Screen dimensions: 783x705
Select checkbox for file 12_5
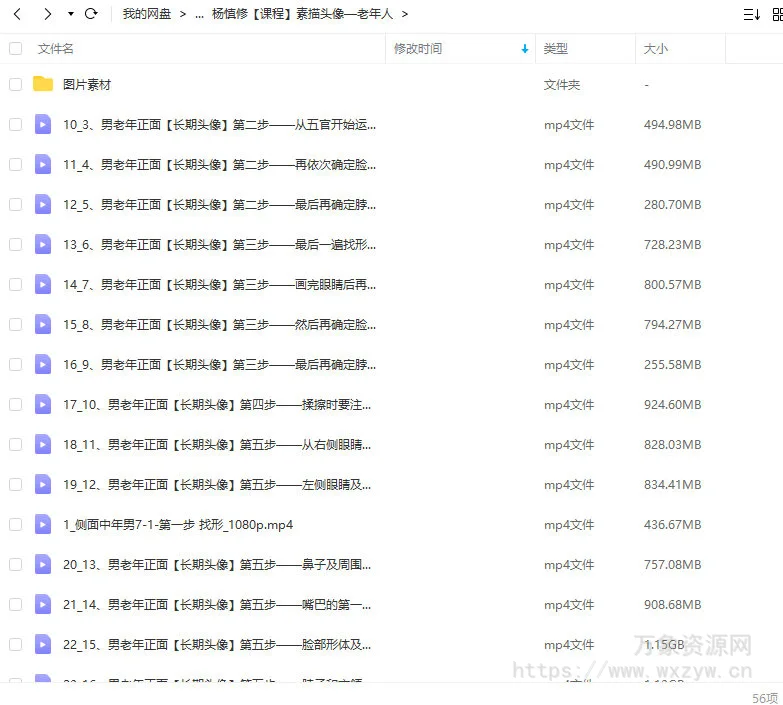(15, 204)
